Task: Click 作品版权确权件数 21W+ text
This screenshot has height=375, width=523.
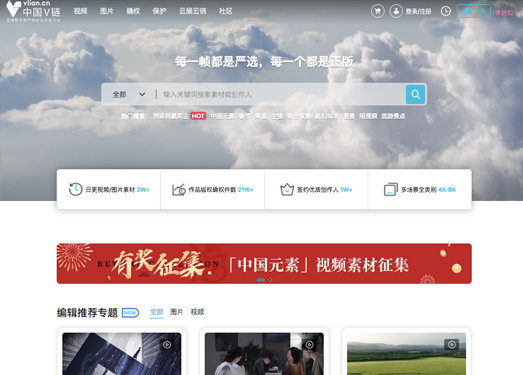Action: pos(221,190)
